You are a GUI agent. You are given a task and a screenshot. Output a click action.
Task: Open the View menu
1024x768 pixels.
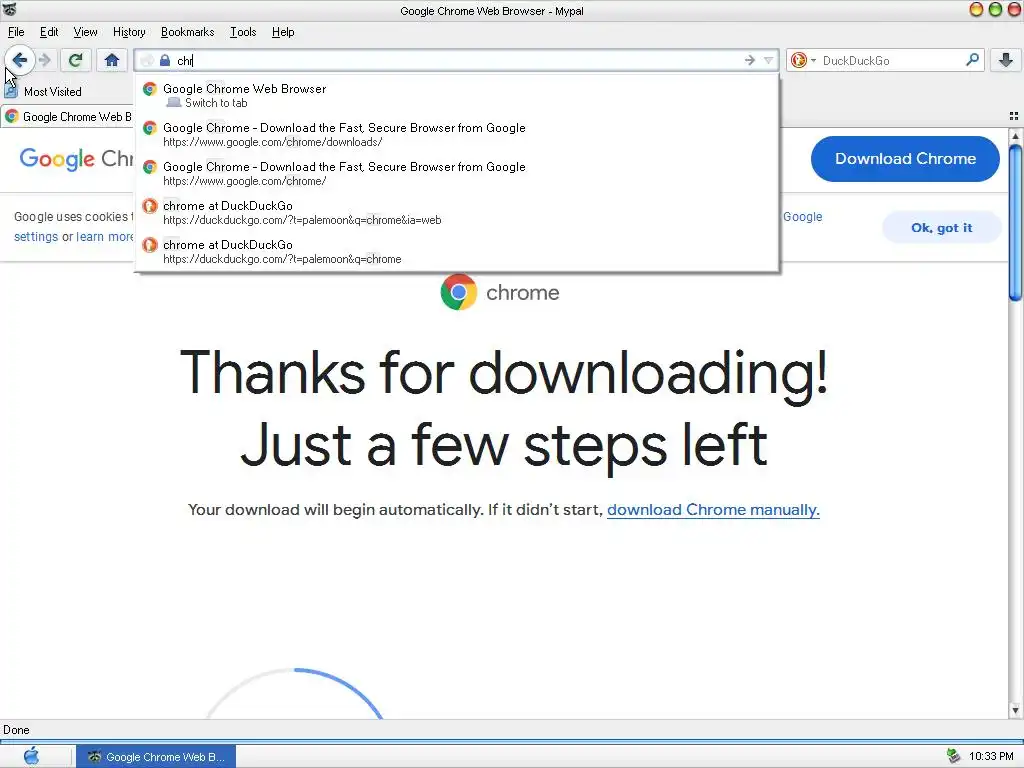pyautogui.click(x=85, y=32)
